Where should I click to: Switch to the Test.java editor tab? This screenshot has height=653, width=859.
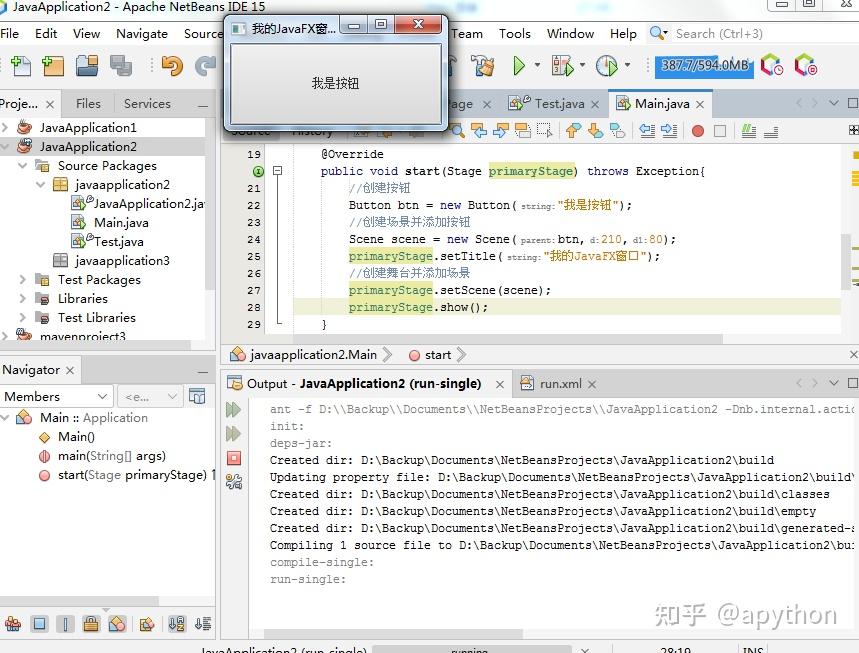pyautogui.click(x=562, y=103)
